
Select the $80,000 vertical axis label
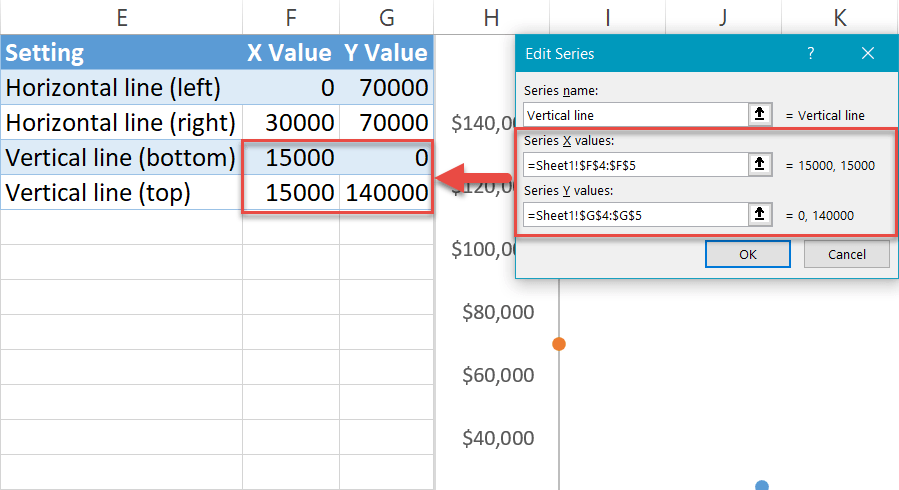tap(498, 312)
